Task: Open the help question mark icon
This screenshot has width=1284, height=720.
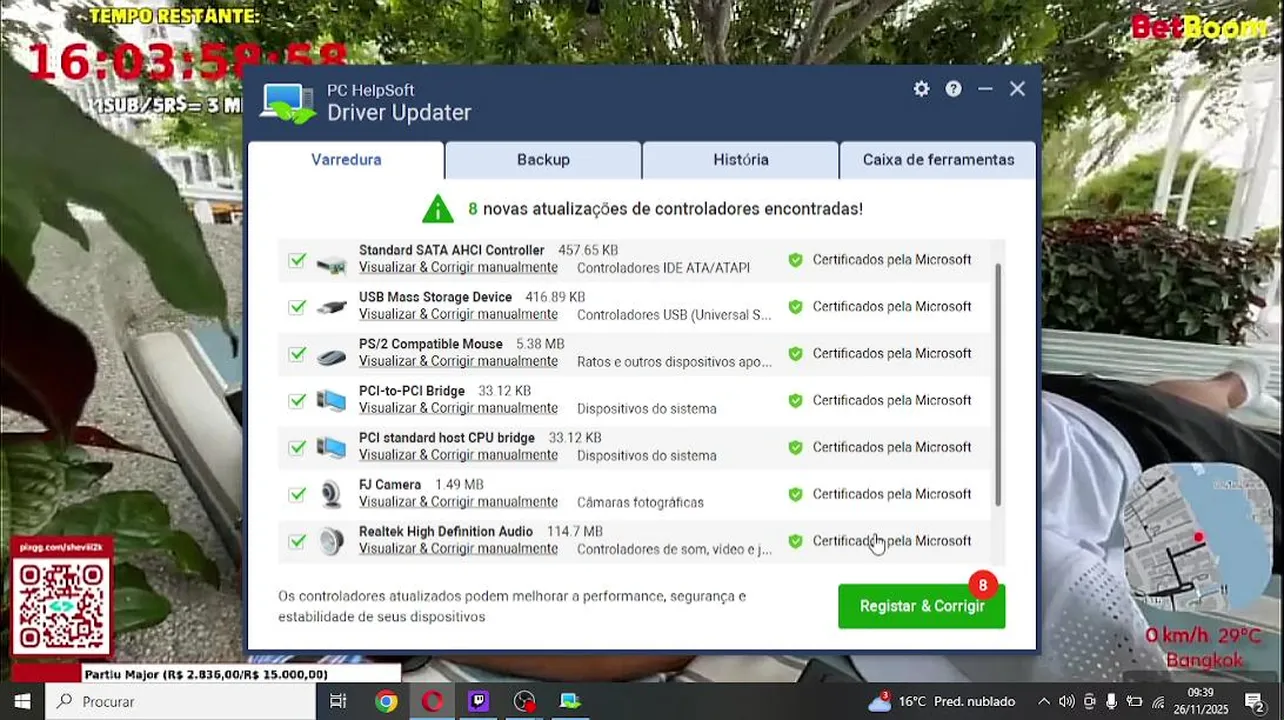Action: point(954,89)
